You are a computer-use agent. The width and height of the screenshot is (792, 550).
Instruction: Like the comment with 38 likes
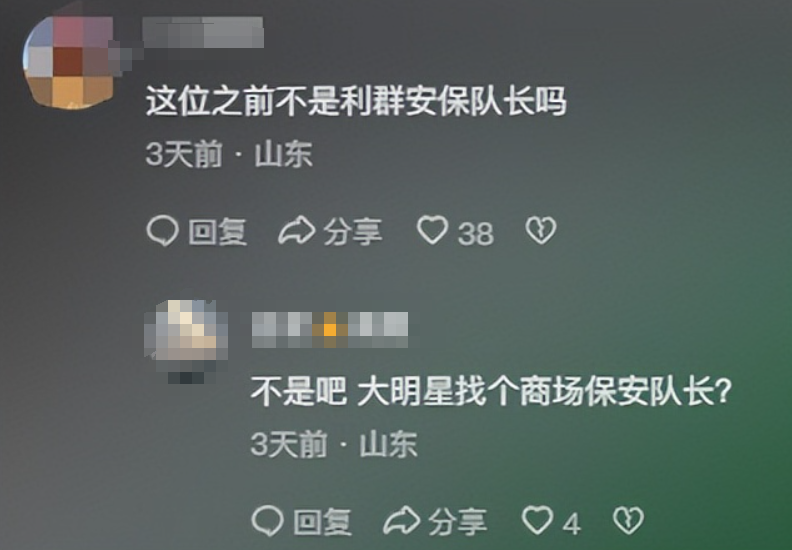pyautogui.click(x=432, y=231)
